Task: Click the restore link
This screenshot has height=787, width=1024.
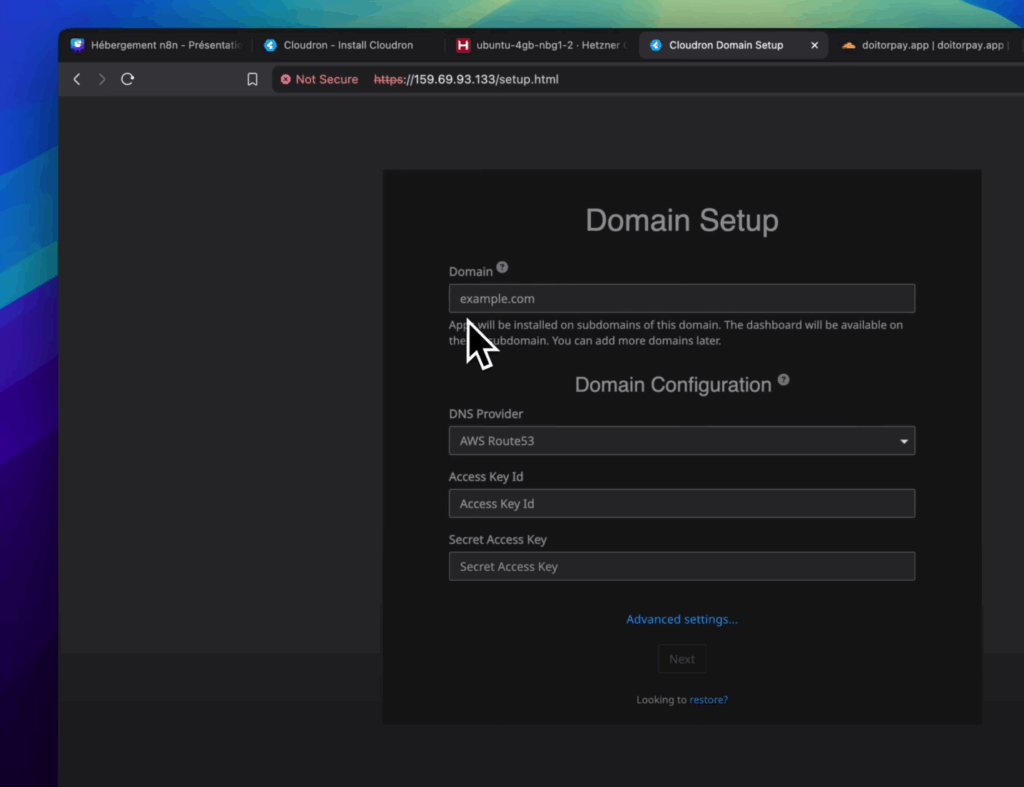Action: pyautogui.click(x=708, y=700)
